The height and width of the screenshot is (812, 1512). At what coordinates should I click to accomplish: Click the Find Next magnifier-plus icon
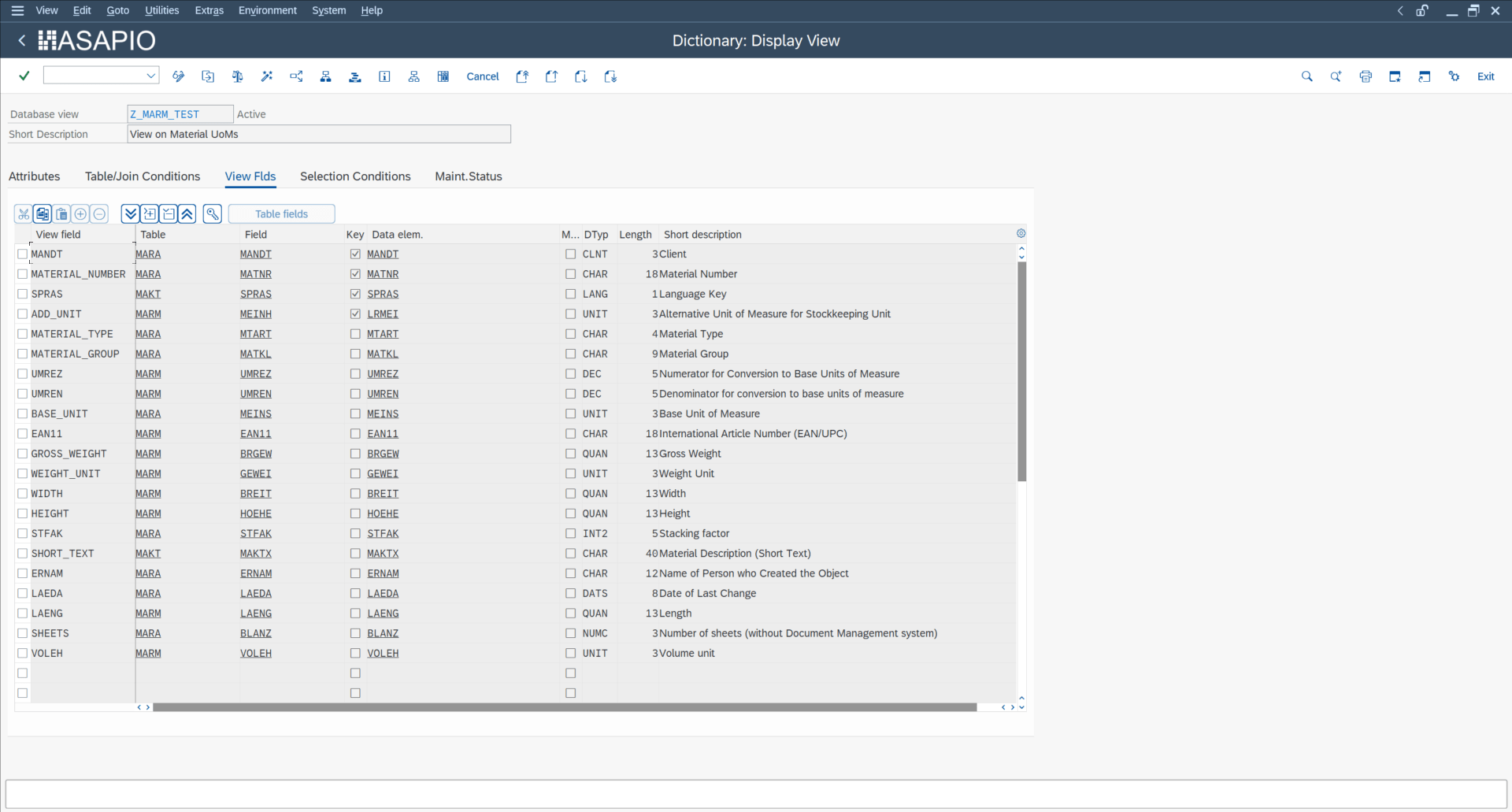coord(1336,76)
